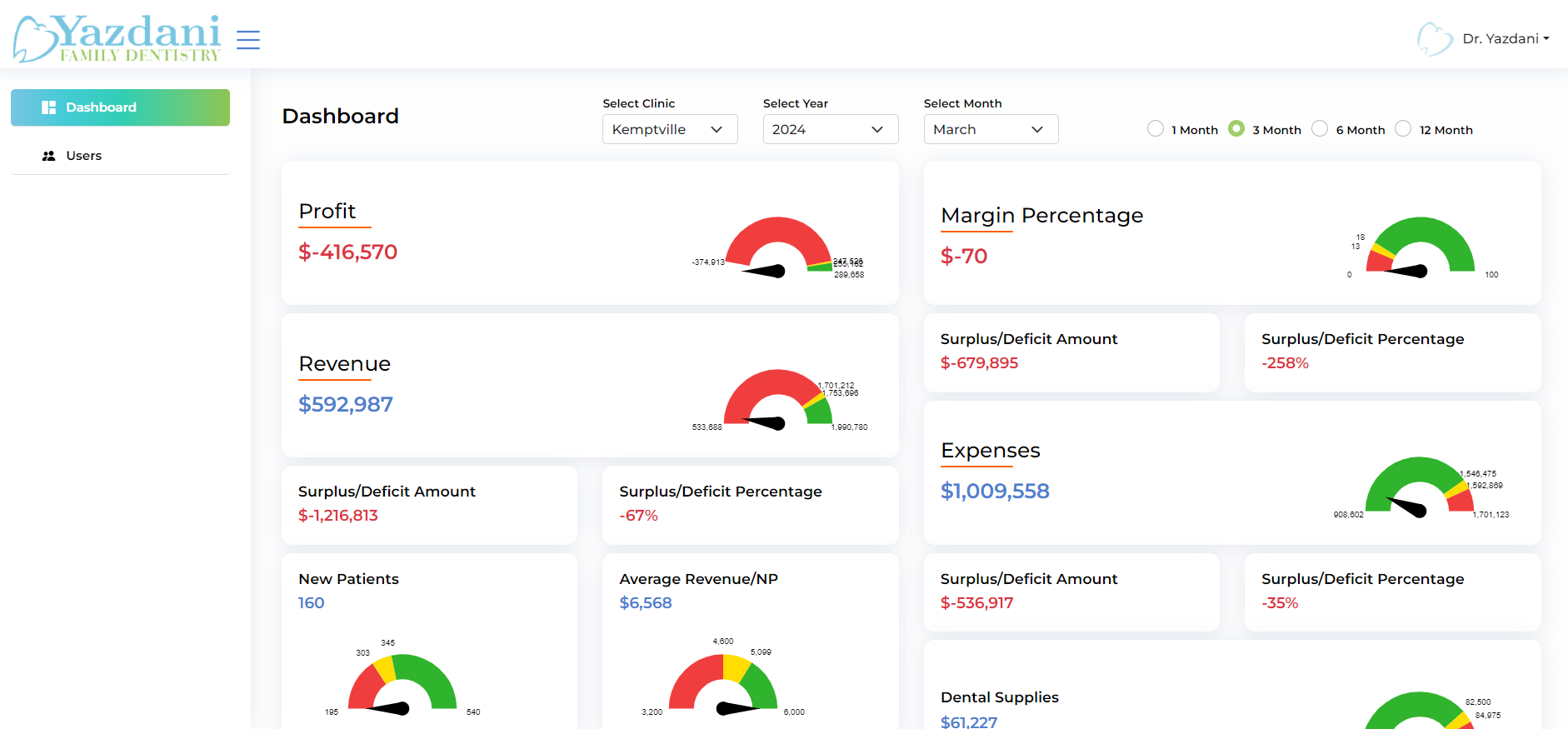Select the 3 Month radio button

(x=1236, y=128)
